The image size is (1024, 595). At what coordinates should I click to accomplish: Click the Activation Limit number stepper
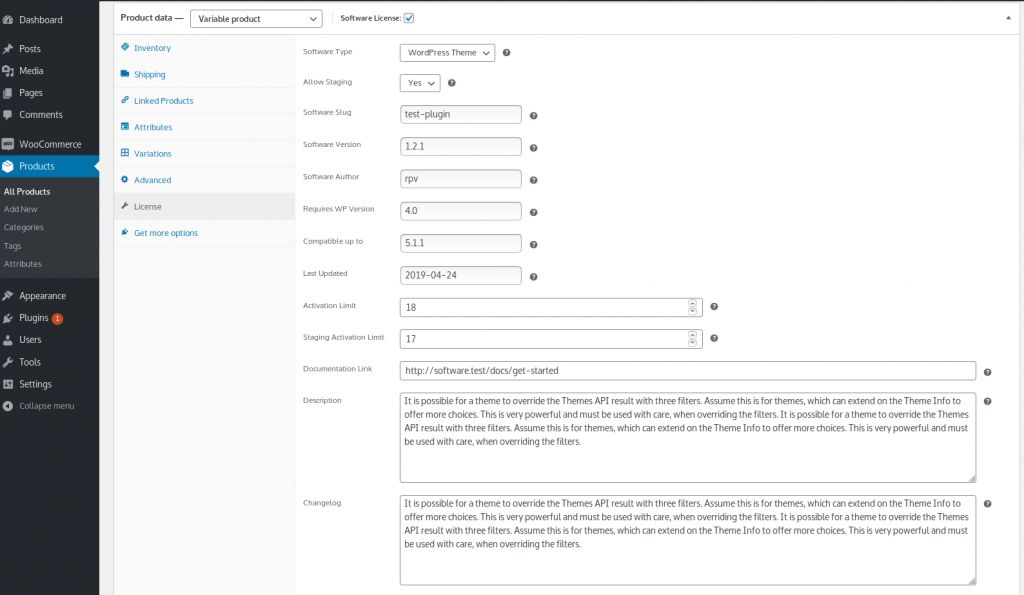point(692,307)
